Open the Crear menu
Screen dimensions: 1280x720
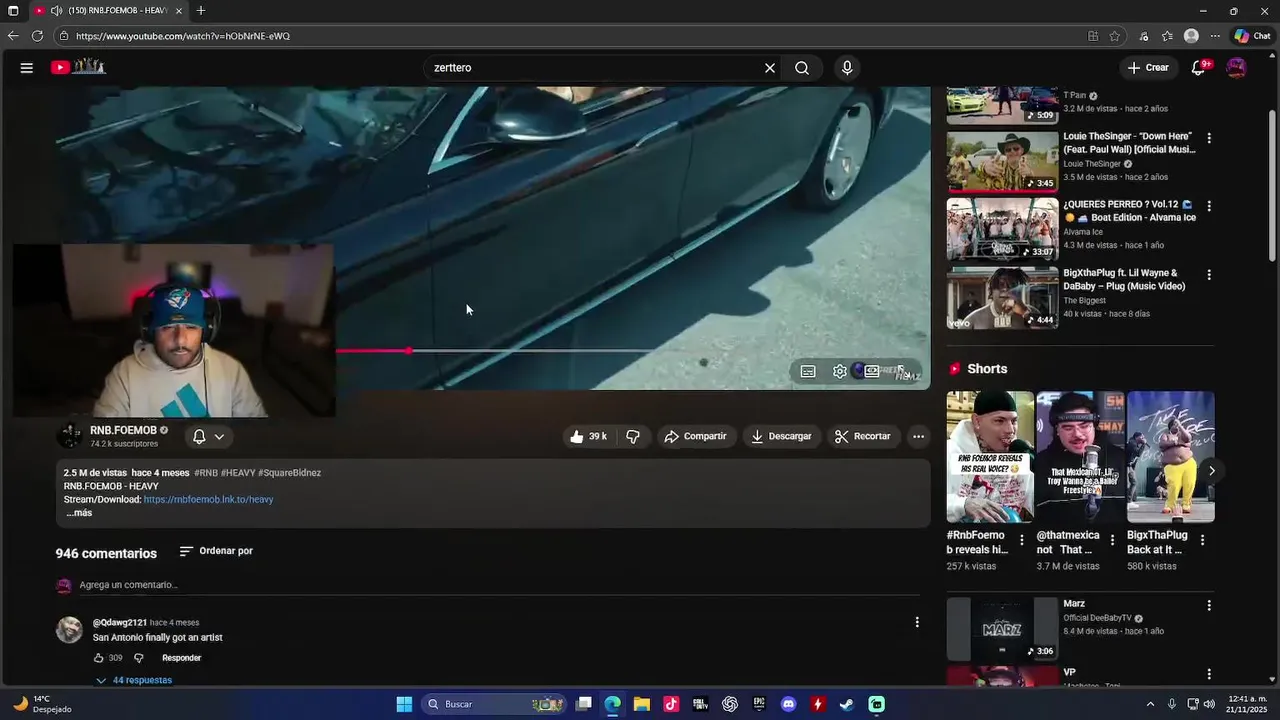1147,68
